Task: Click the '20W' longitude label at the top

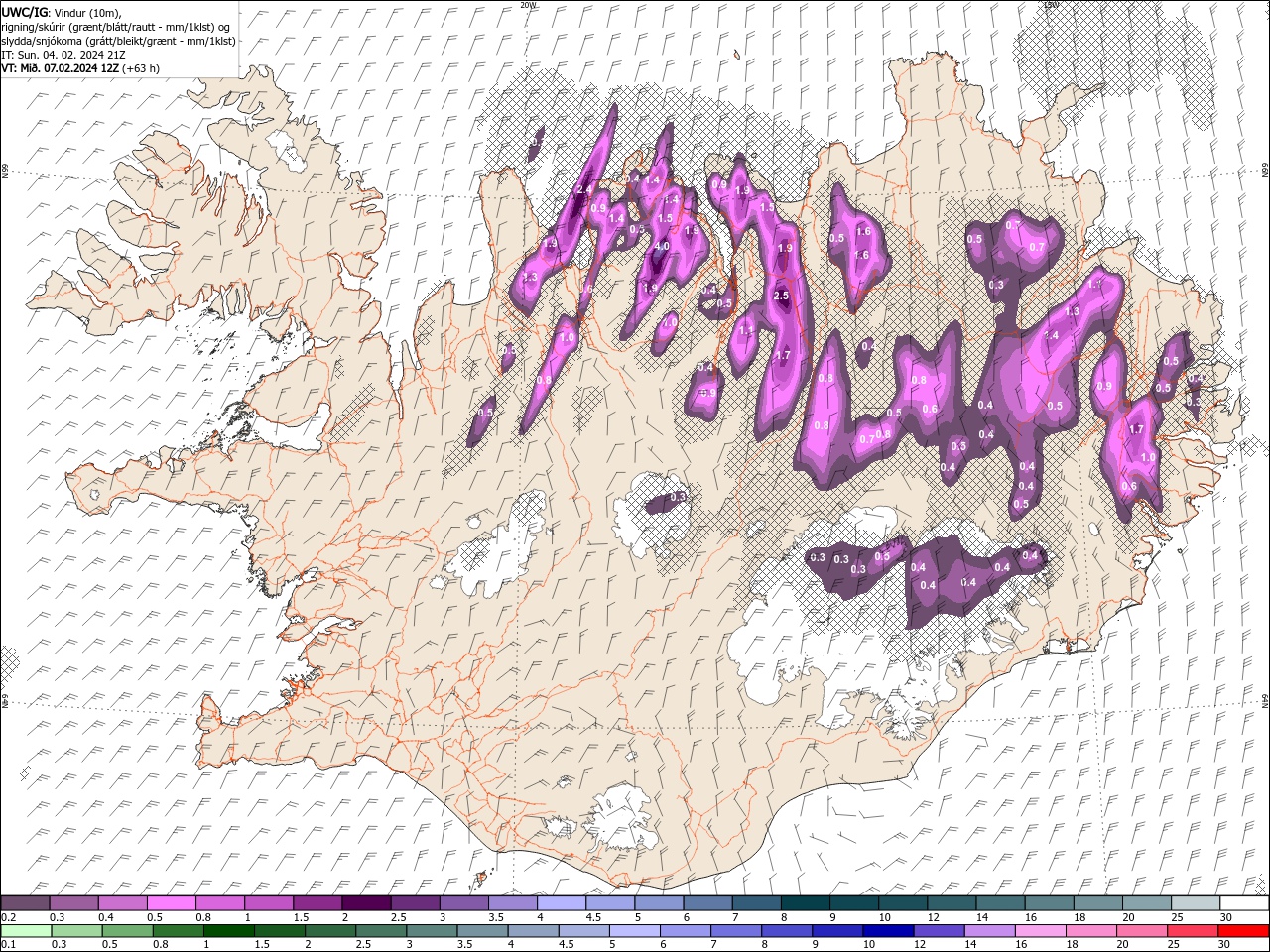Action: tap(528, 5)
